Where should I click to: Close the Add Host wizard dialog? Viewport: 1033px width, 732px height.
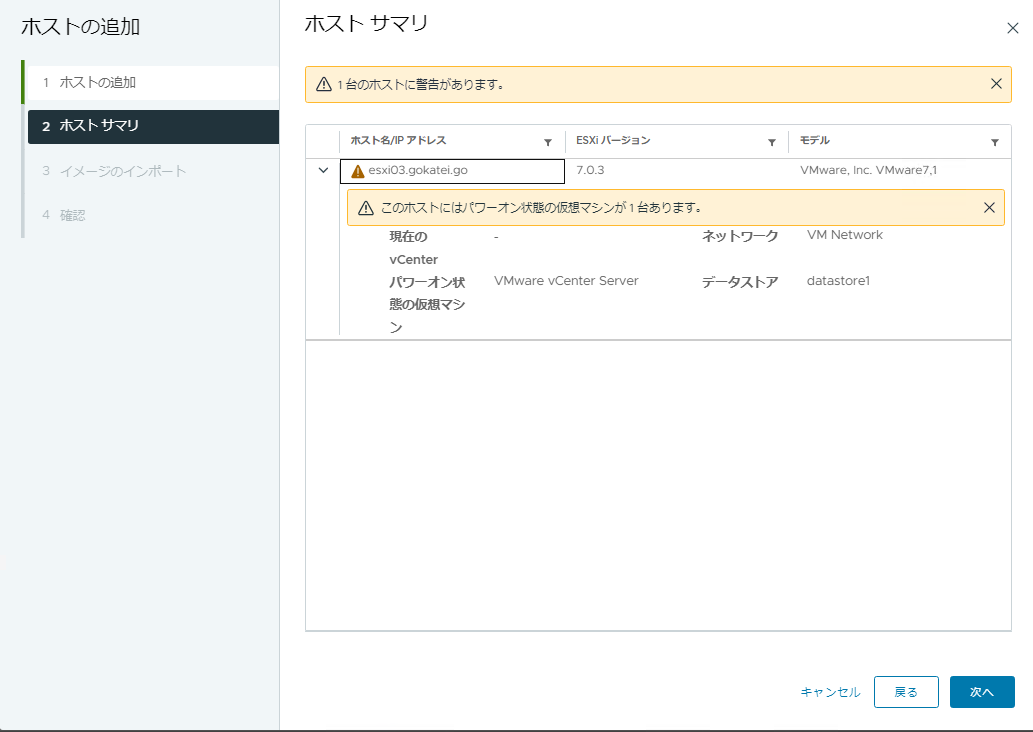[1013, 28]
